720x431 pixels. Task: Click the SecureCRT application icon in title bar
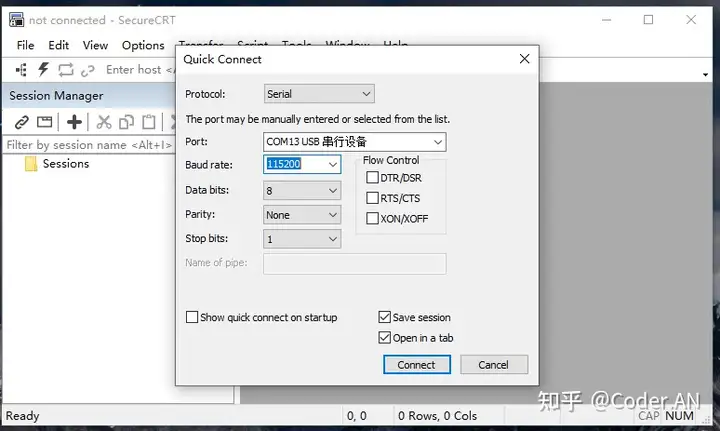(16, 20)
